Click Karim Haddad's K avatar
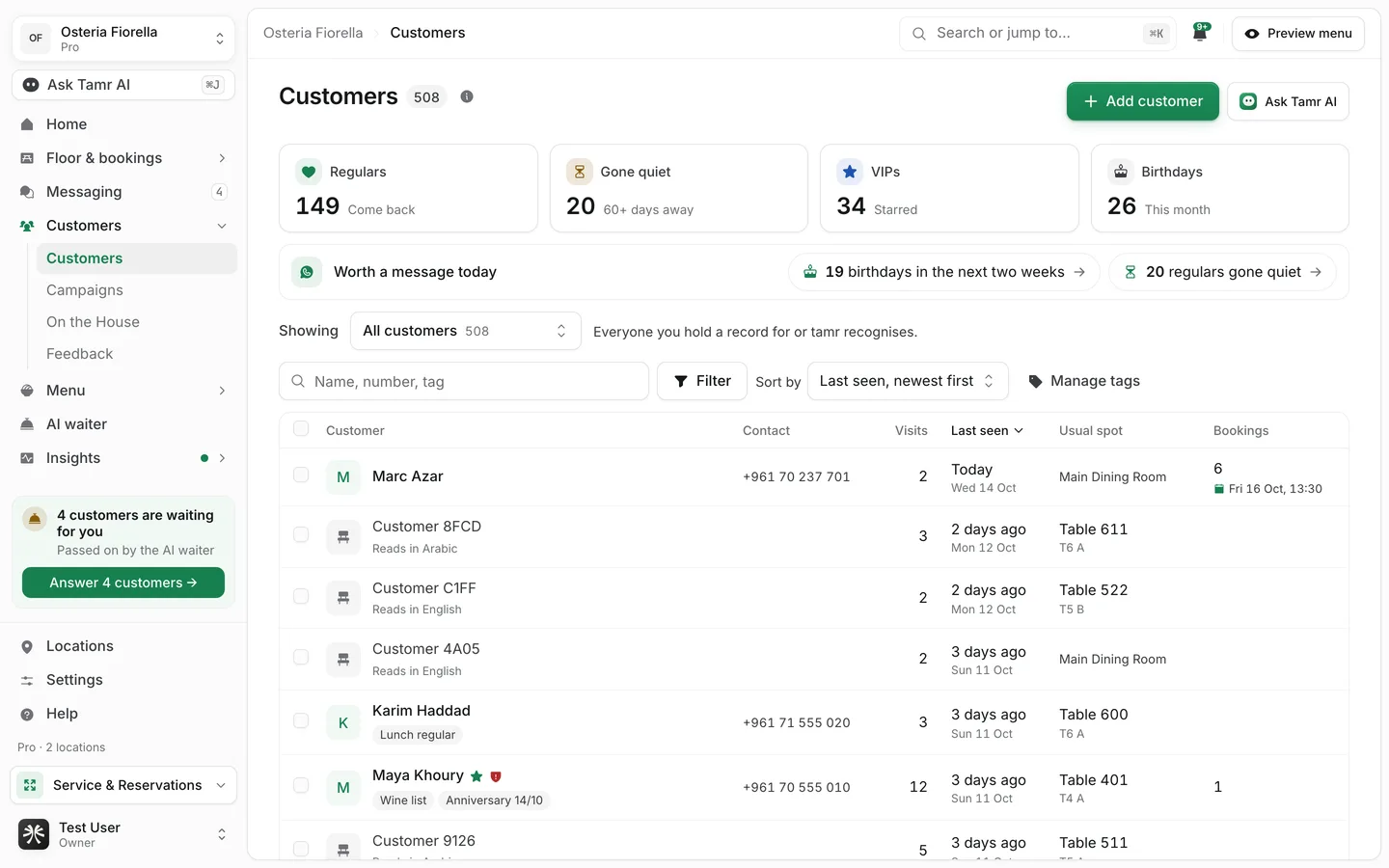The height and width of the screenshot is (868, 1389). [343, 722]
